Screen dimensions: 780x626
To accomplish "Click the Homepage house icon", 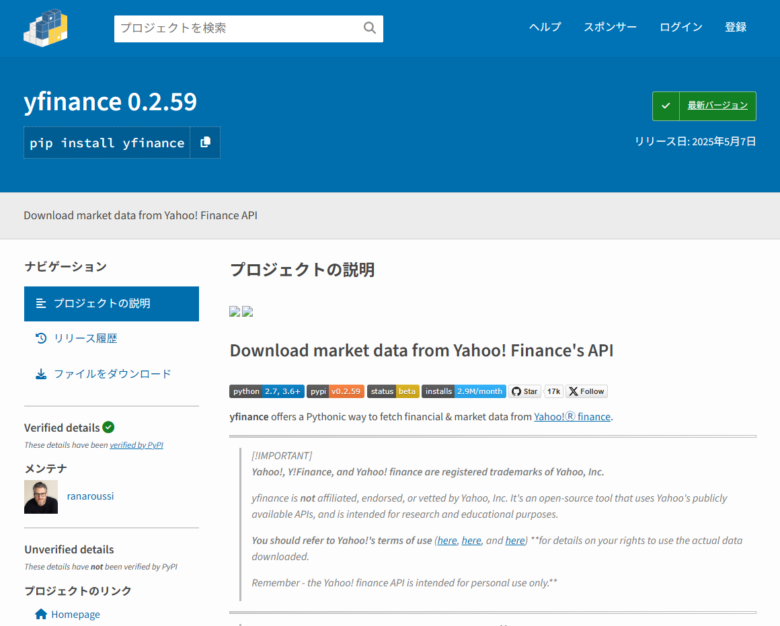I will (x=41, y=614).
